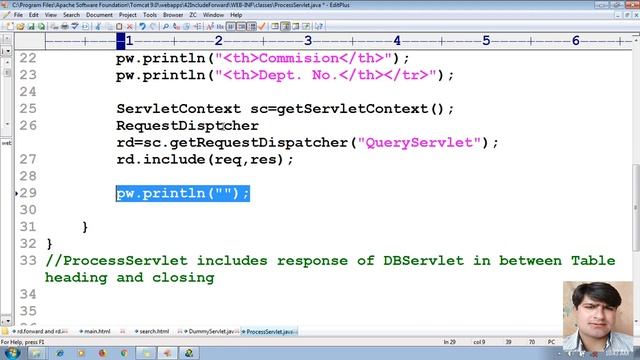This screenshot has height=360, width=640.
Task: Click the Go to Line icon
Action: coord(198,27)
